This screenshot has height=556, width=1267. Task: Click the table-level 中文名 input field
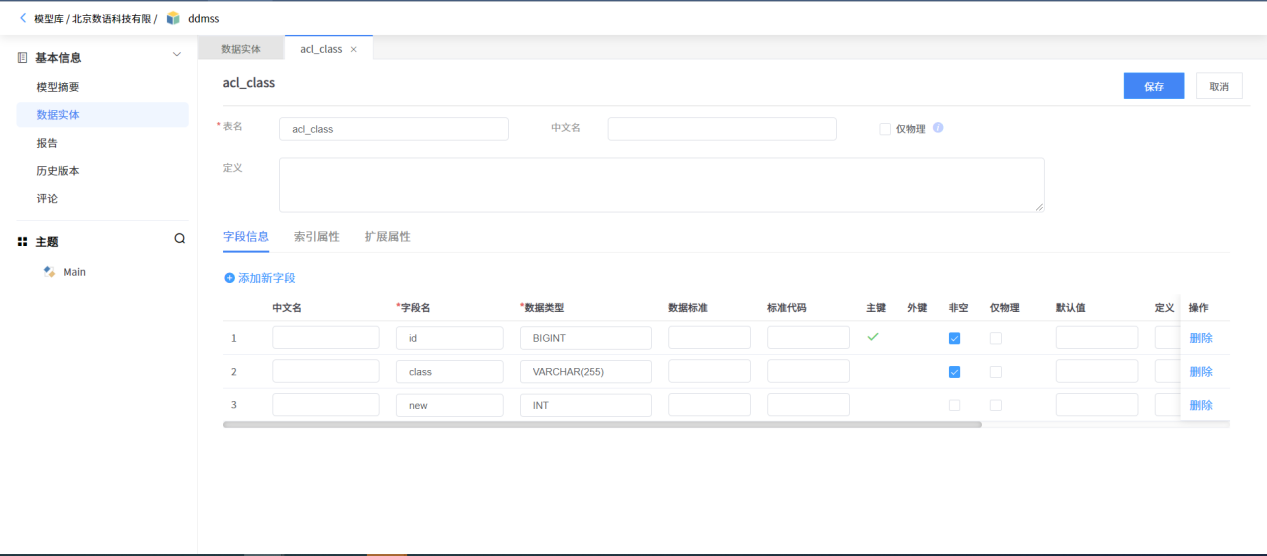click(722, 129)
